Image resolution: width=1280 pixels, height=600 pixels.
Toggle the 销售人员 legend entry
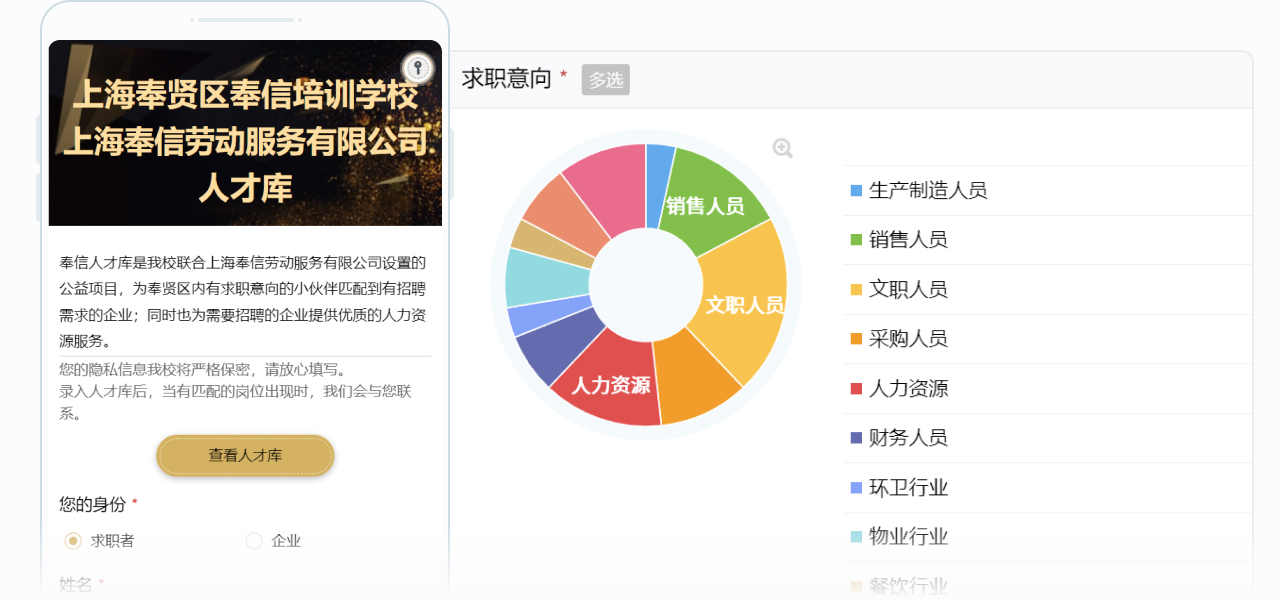(x=907, y=240)
